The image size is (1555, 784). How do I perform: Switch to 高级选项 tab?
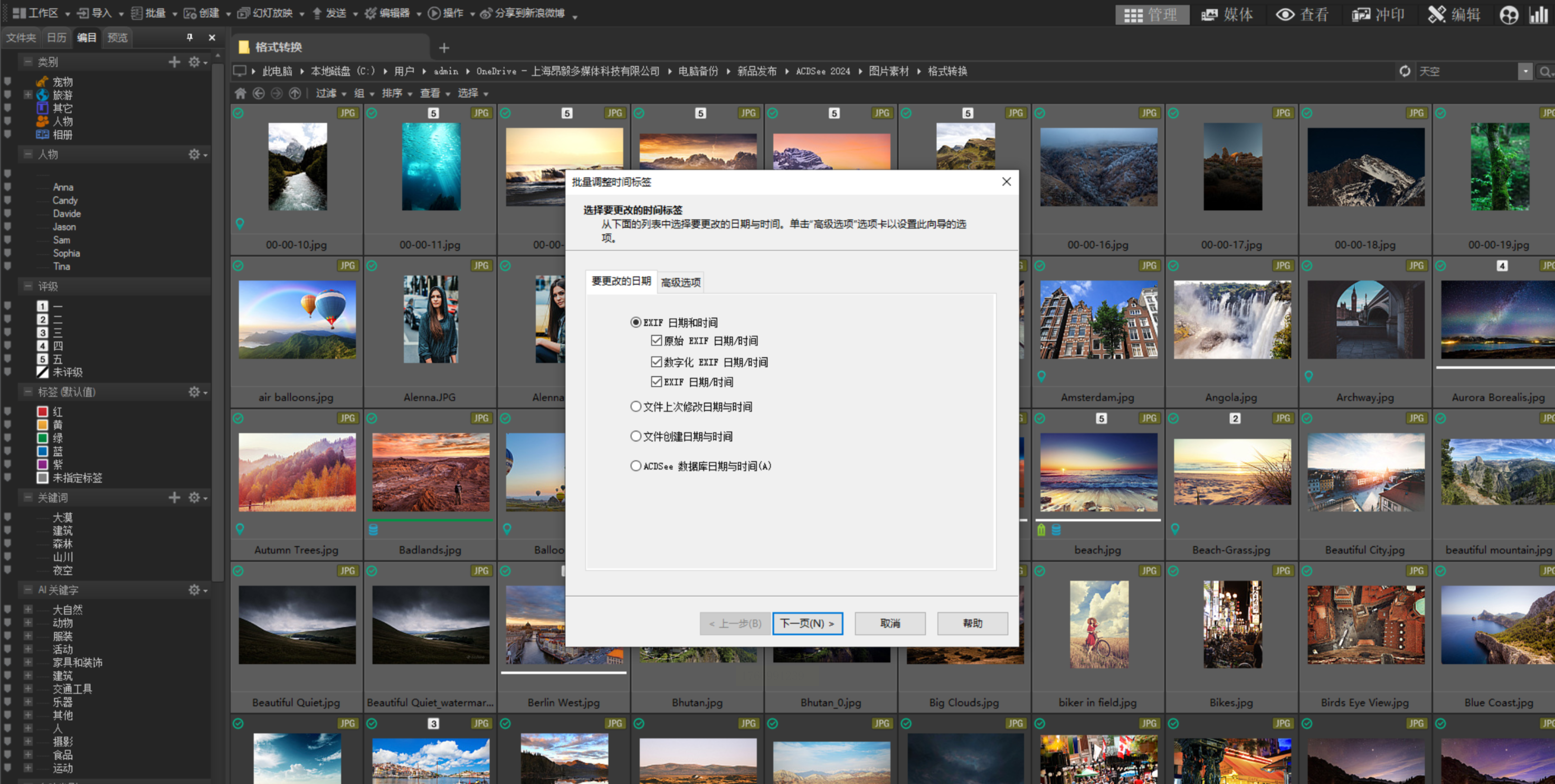[x=680, y=282]
